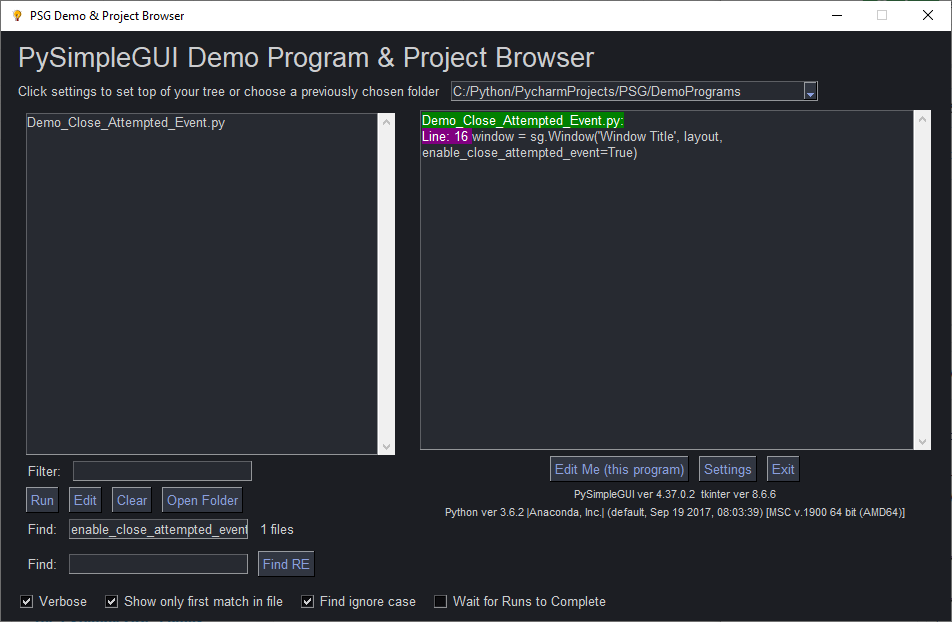The image size is (952, 622).
Task: Click the Find RE button
Action: click(285, 563)
